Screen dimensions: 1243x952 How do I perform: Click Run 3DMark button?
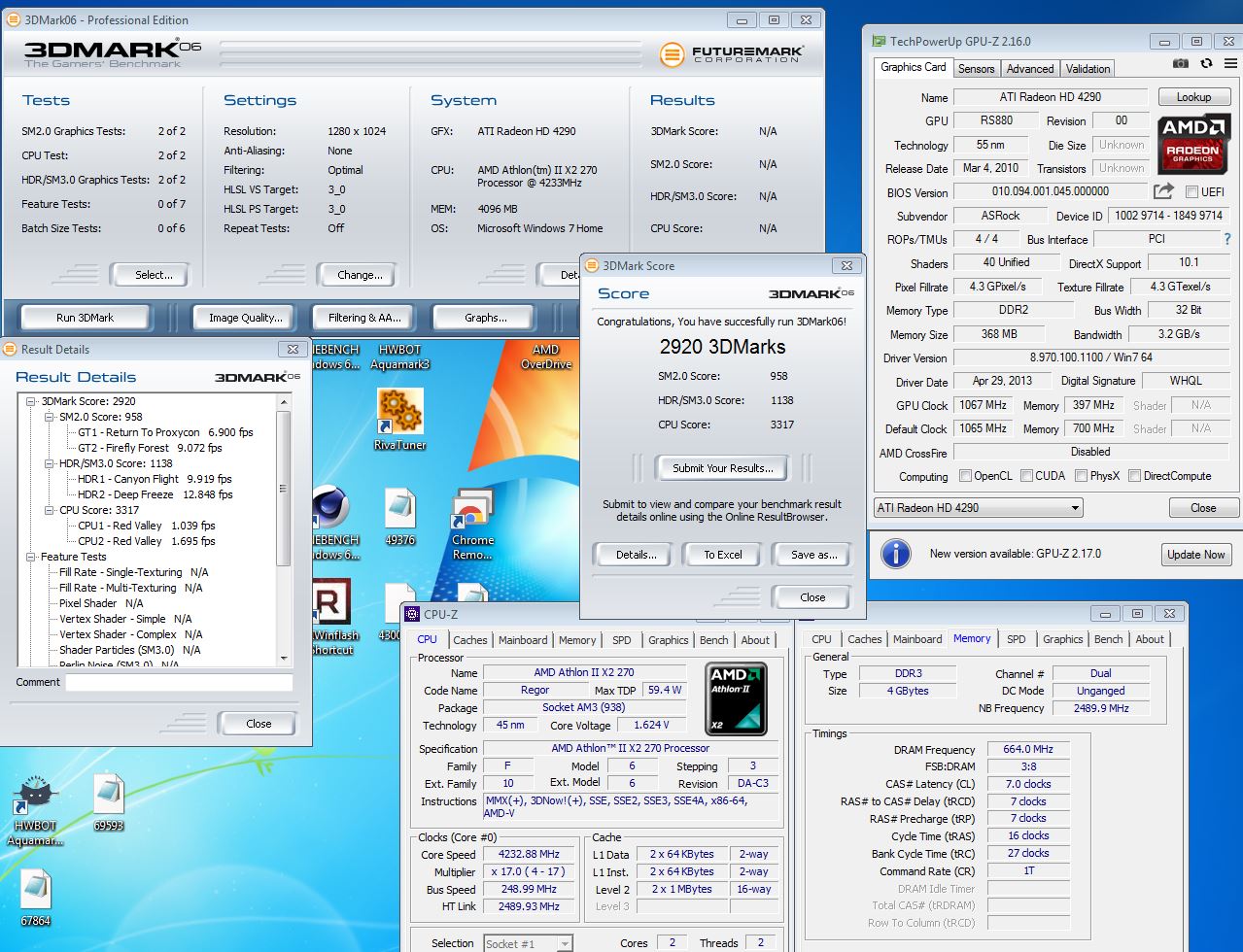[86, 318]
